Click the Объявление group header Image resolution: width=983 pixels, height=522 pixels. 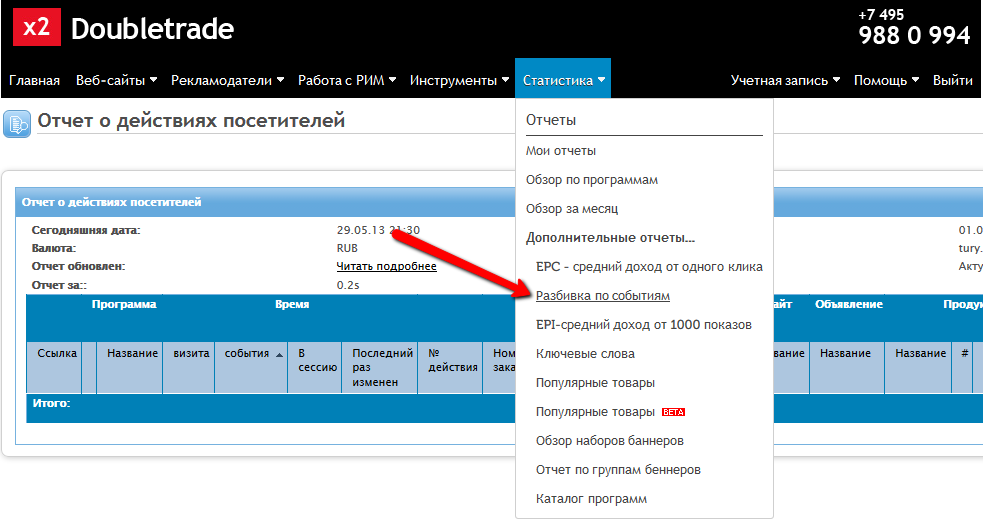[x=849, y=305]
